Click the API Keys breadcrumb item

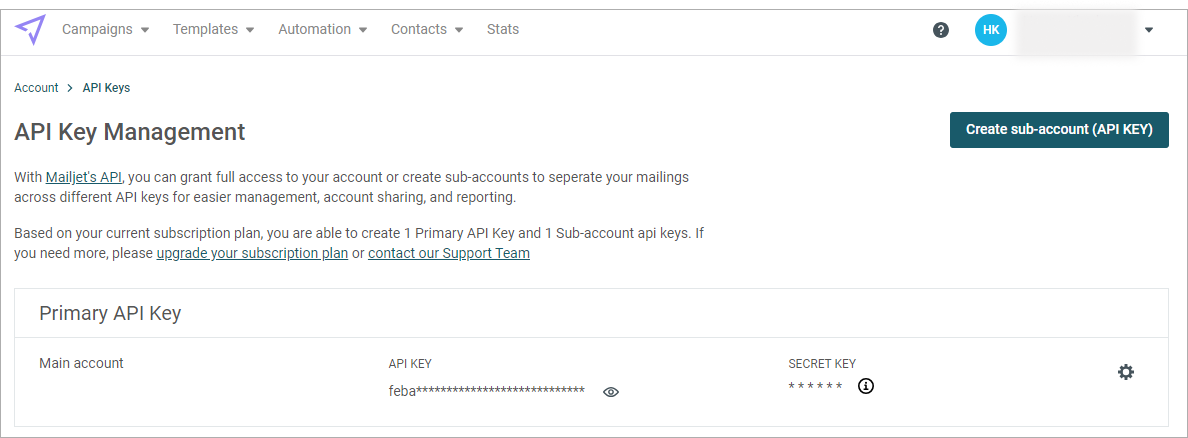106,88
